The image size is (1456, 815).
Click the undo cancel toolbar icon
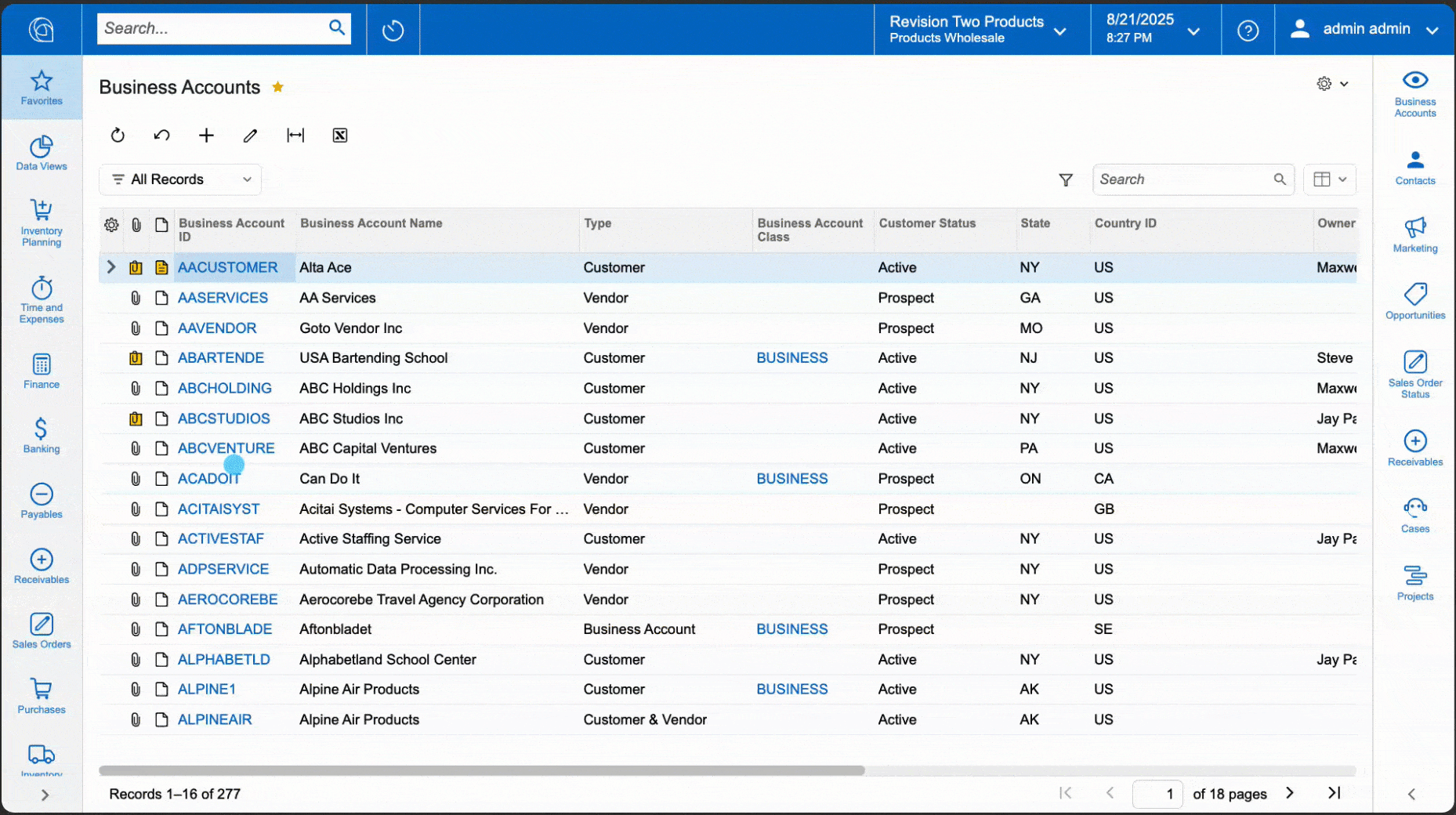[161, 136]
